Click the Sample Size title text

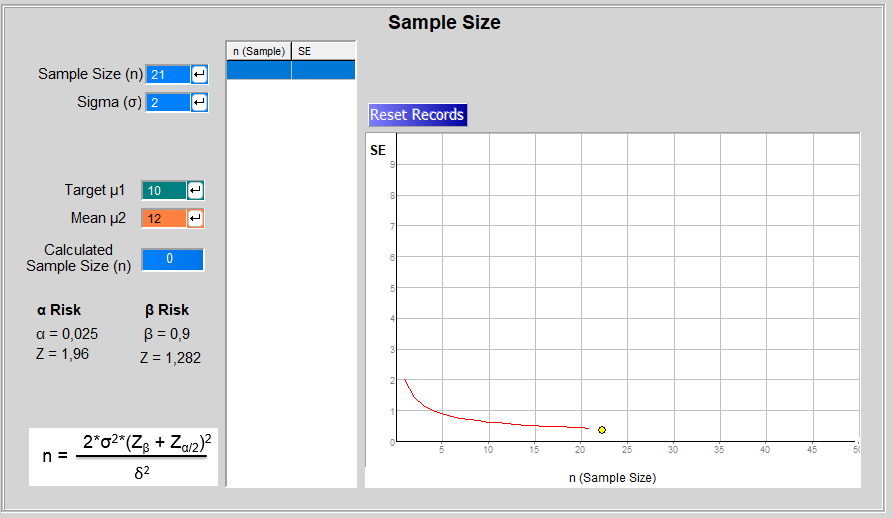tap(444, 22)
